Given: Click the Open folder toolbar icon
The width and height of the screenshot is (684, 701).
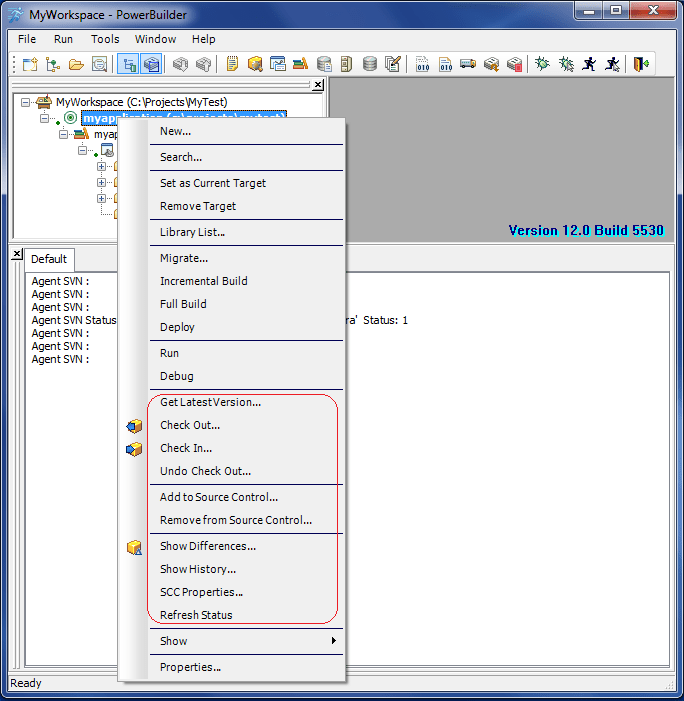Looking at the screenshot, I should coord(76,64).
